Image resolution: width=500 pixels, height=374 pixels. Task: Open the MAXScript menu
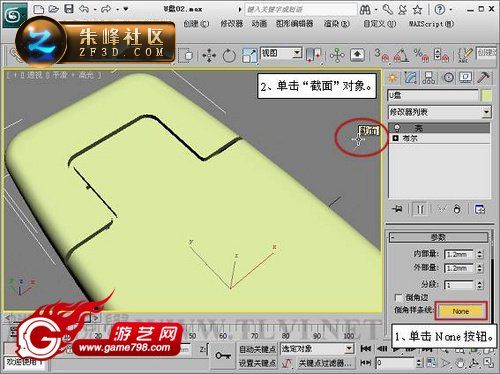[431, 24]
